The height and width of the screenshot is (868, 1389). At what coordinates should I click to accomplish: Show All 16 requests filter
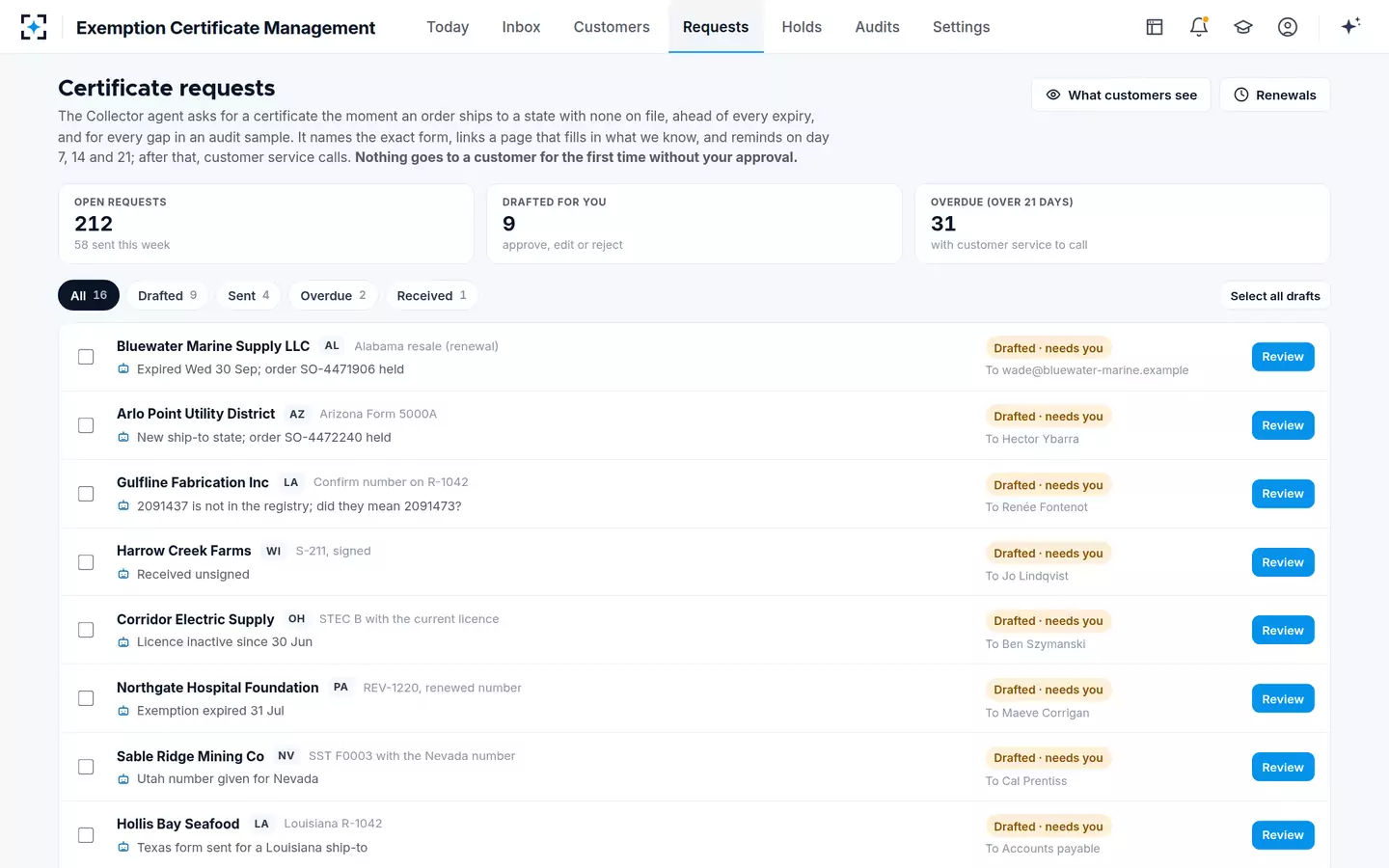pyautogui.click(x=89, y=295)
